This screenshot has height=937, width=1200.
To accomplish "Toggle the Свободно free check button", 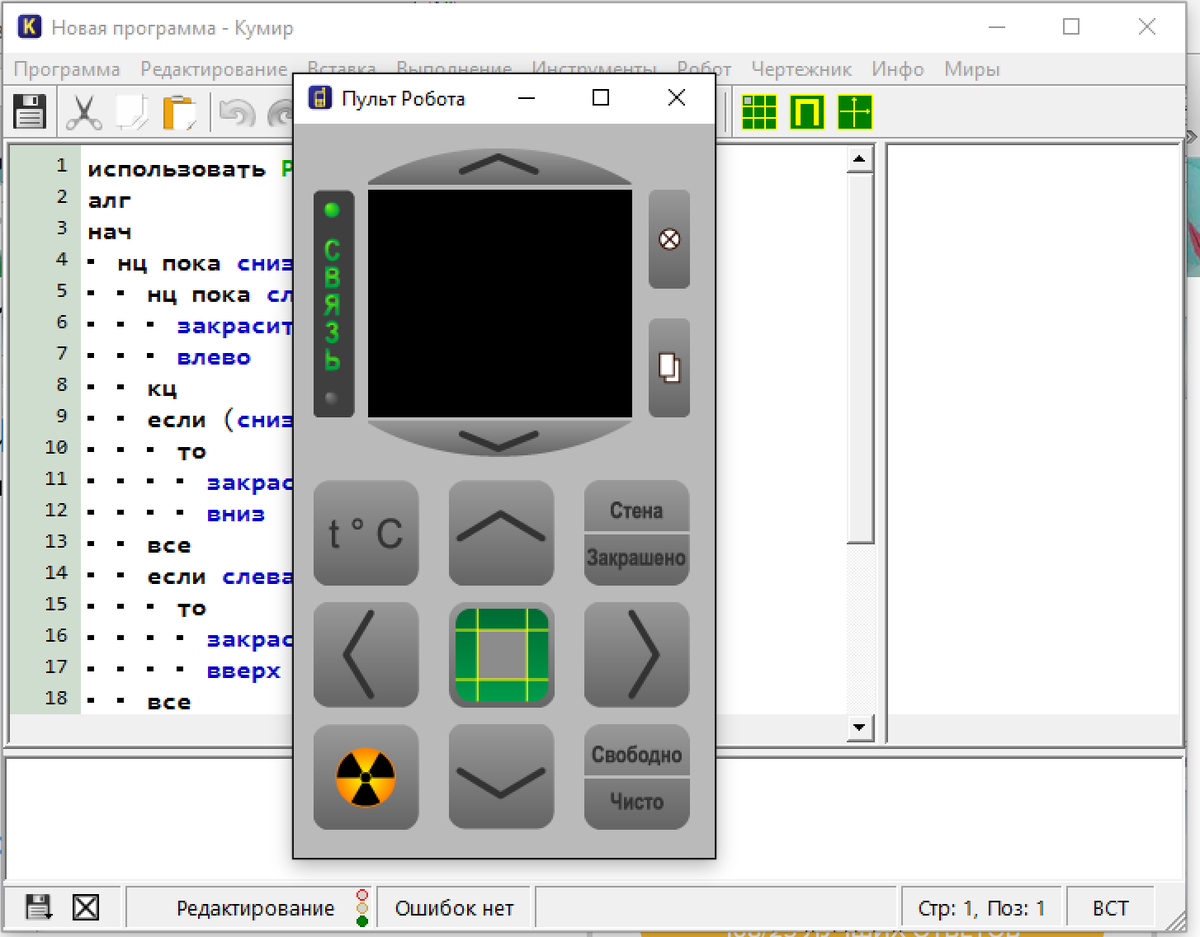I will [636, 754].
